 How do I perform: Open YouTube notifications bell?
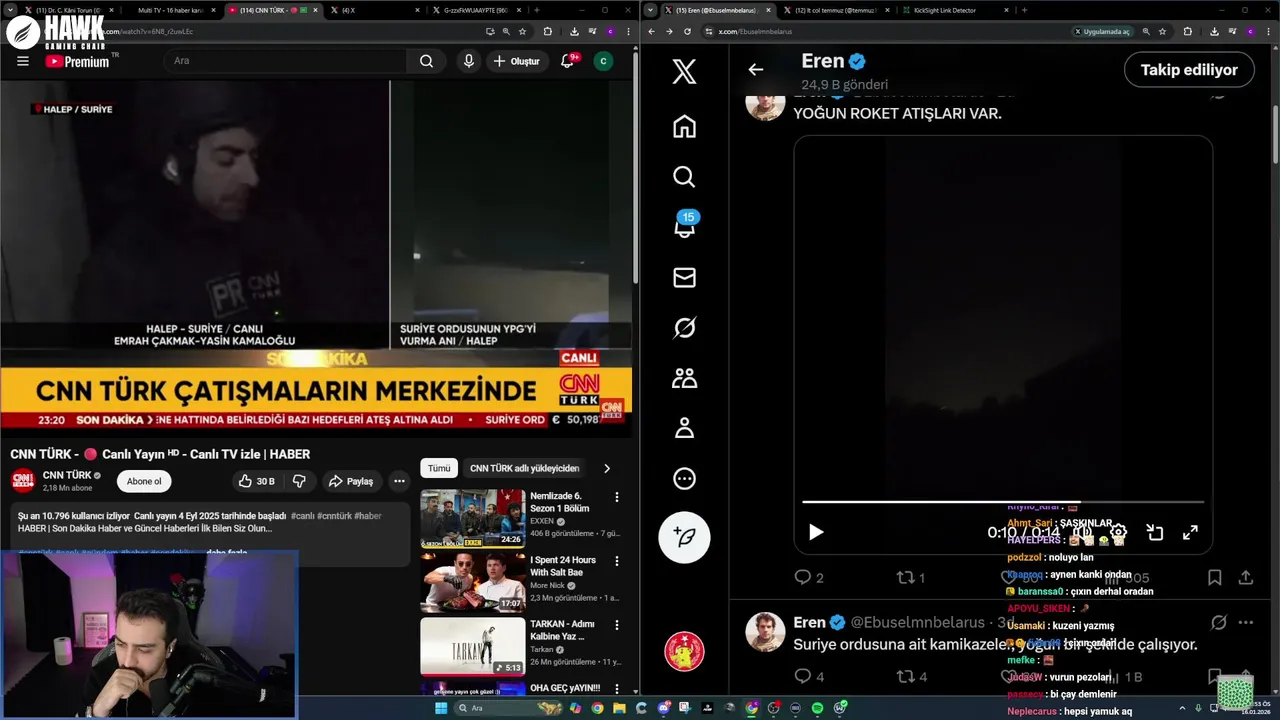[567, 61]
